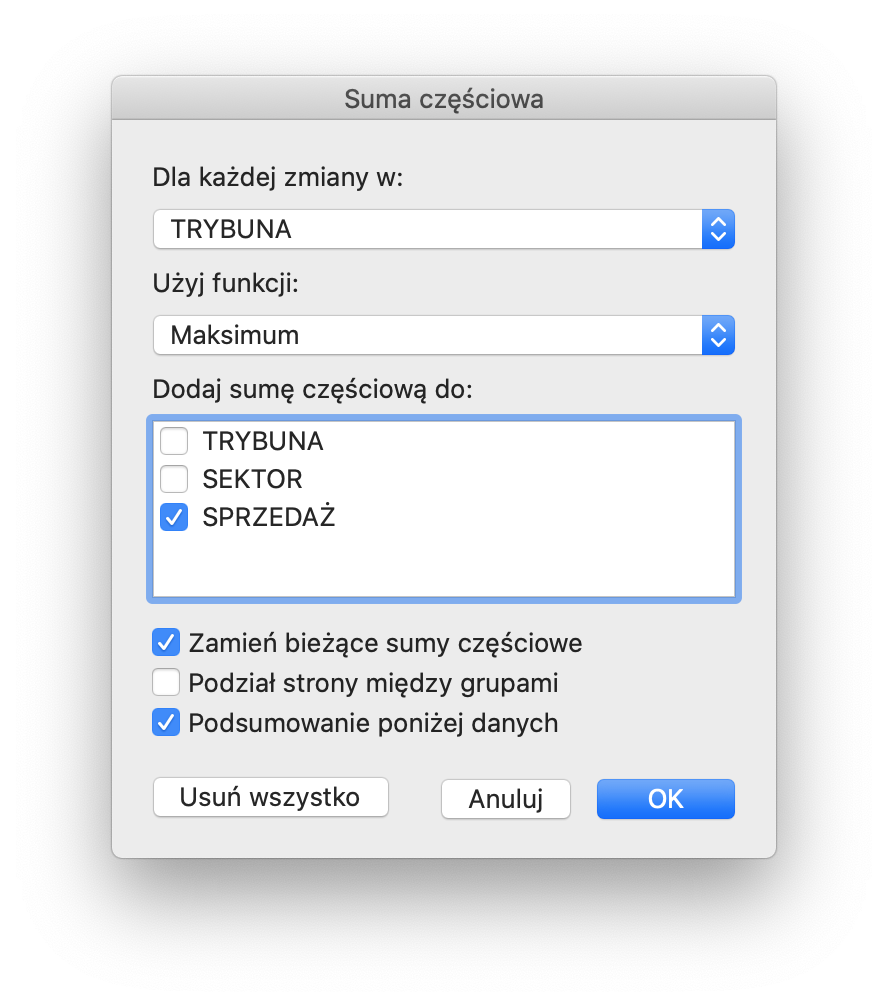Screen dimensions: 888x1006
Task: Open the TRYBUNA dropdown arrows
Action: click(717, 229)
